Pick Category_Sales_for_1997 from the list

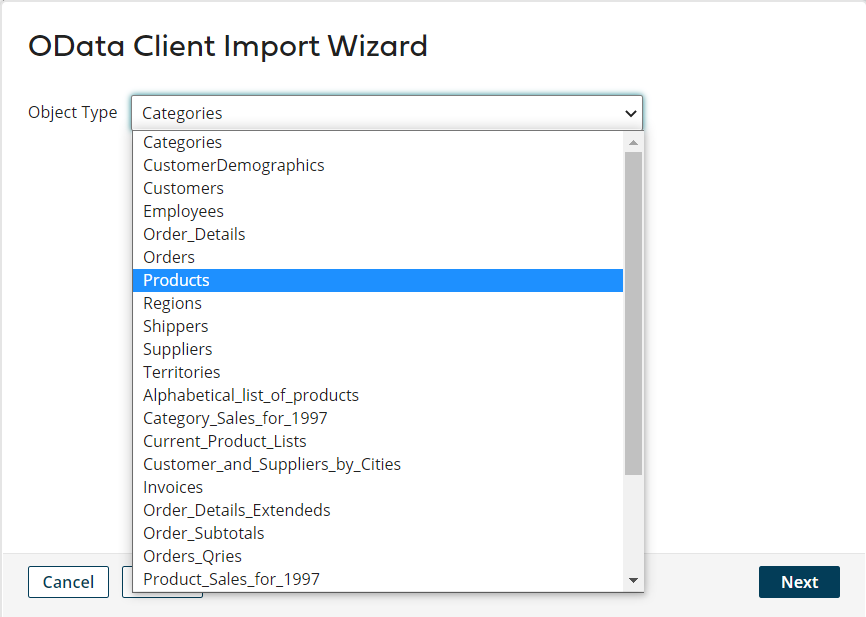235,418
